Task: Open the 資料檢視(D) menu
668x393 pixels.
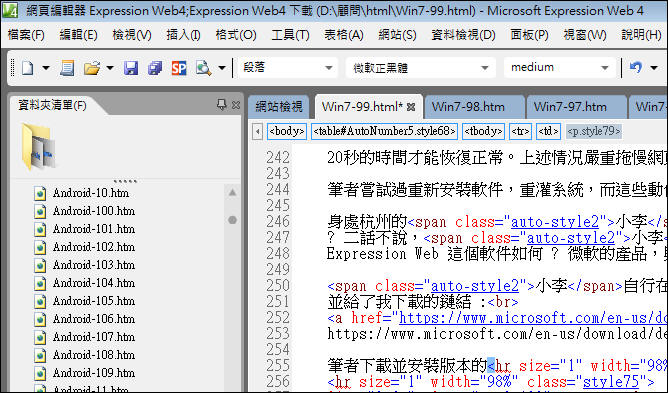Action: tap(463, 35)
